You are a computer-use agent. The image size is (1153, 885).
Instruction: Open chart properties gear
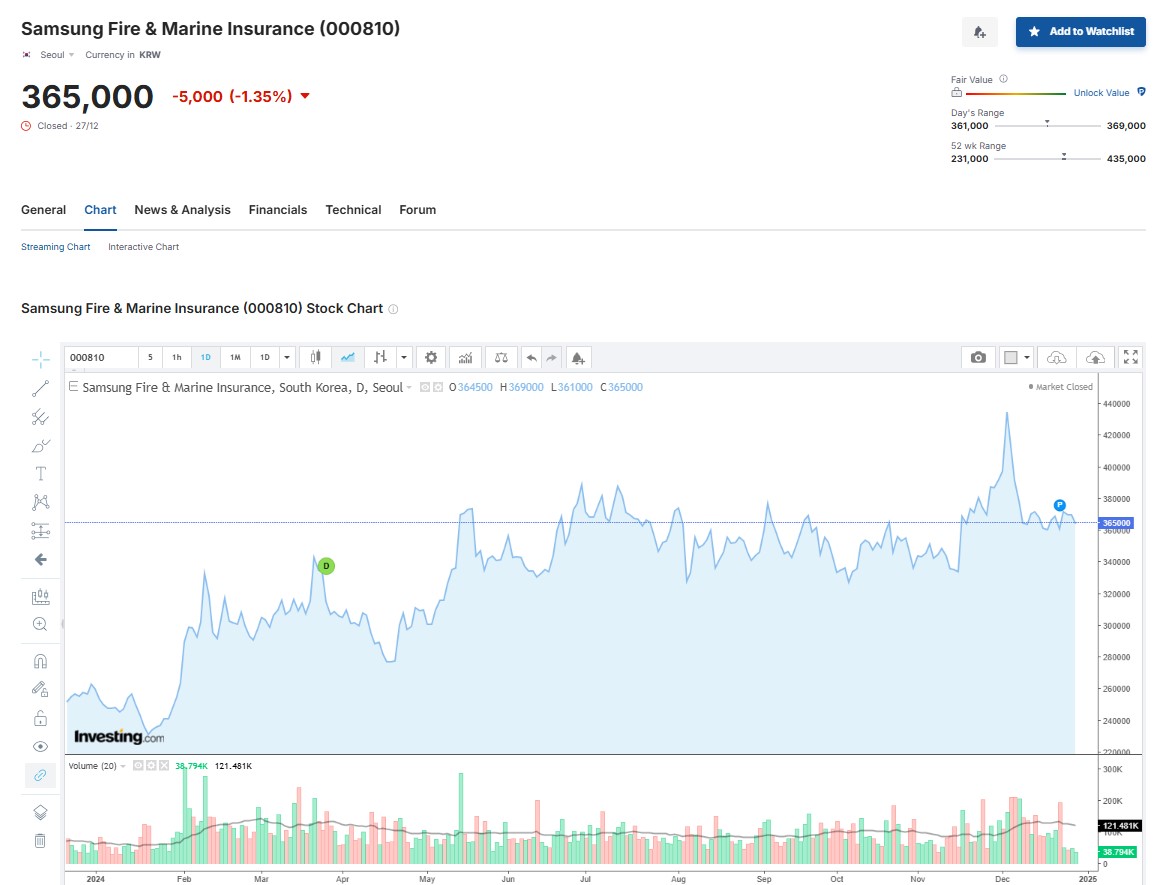pyautogui.click(x=431, y=358)
